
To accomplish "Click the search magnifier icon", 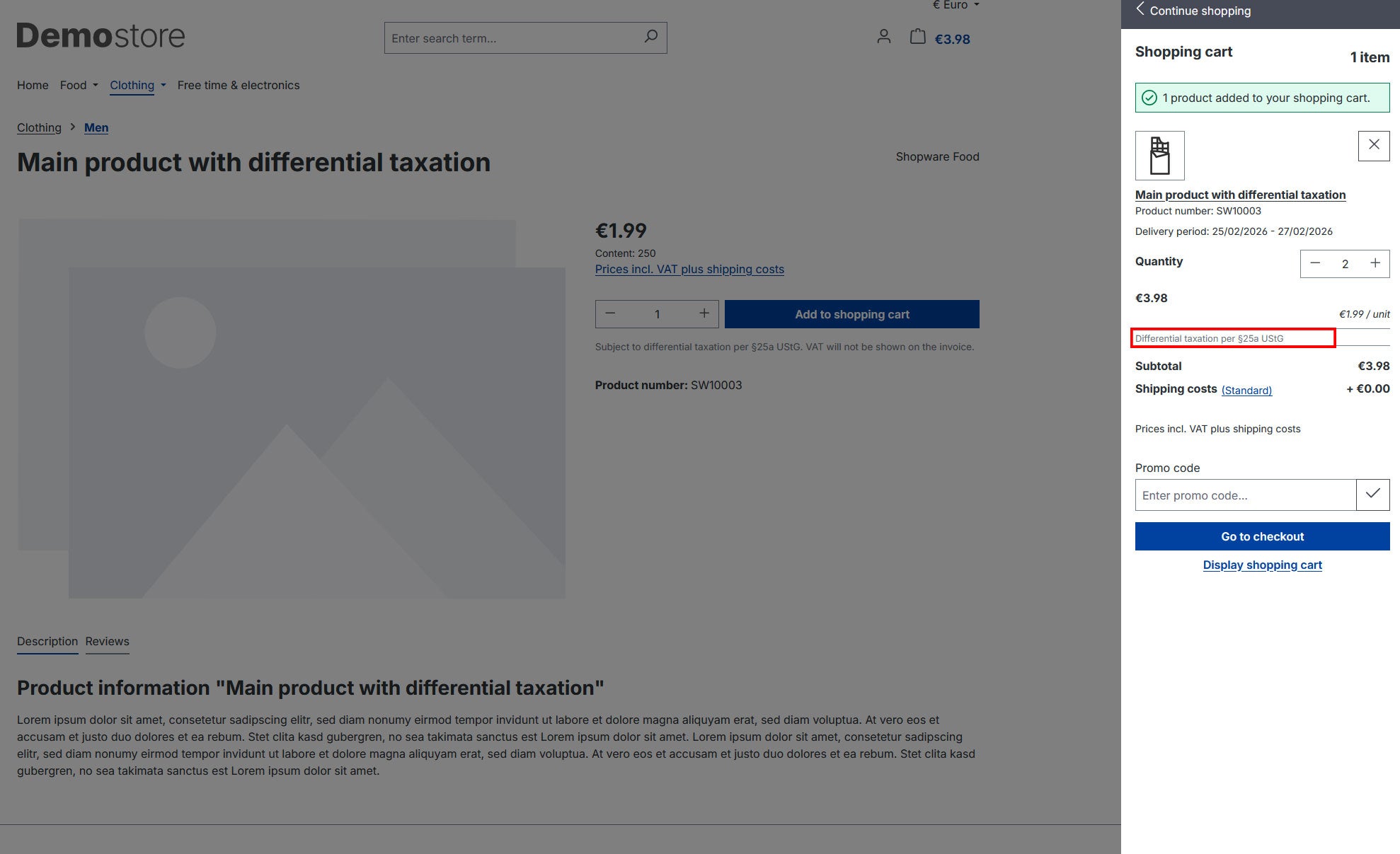I will [650, 37].
